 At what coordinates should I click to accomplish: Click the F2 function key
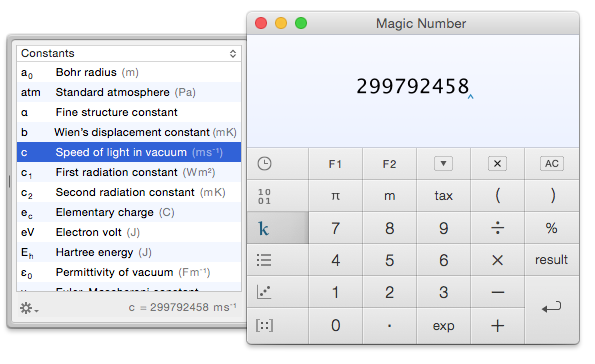pyautogui.click(x=389, y=164)
